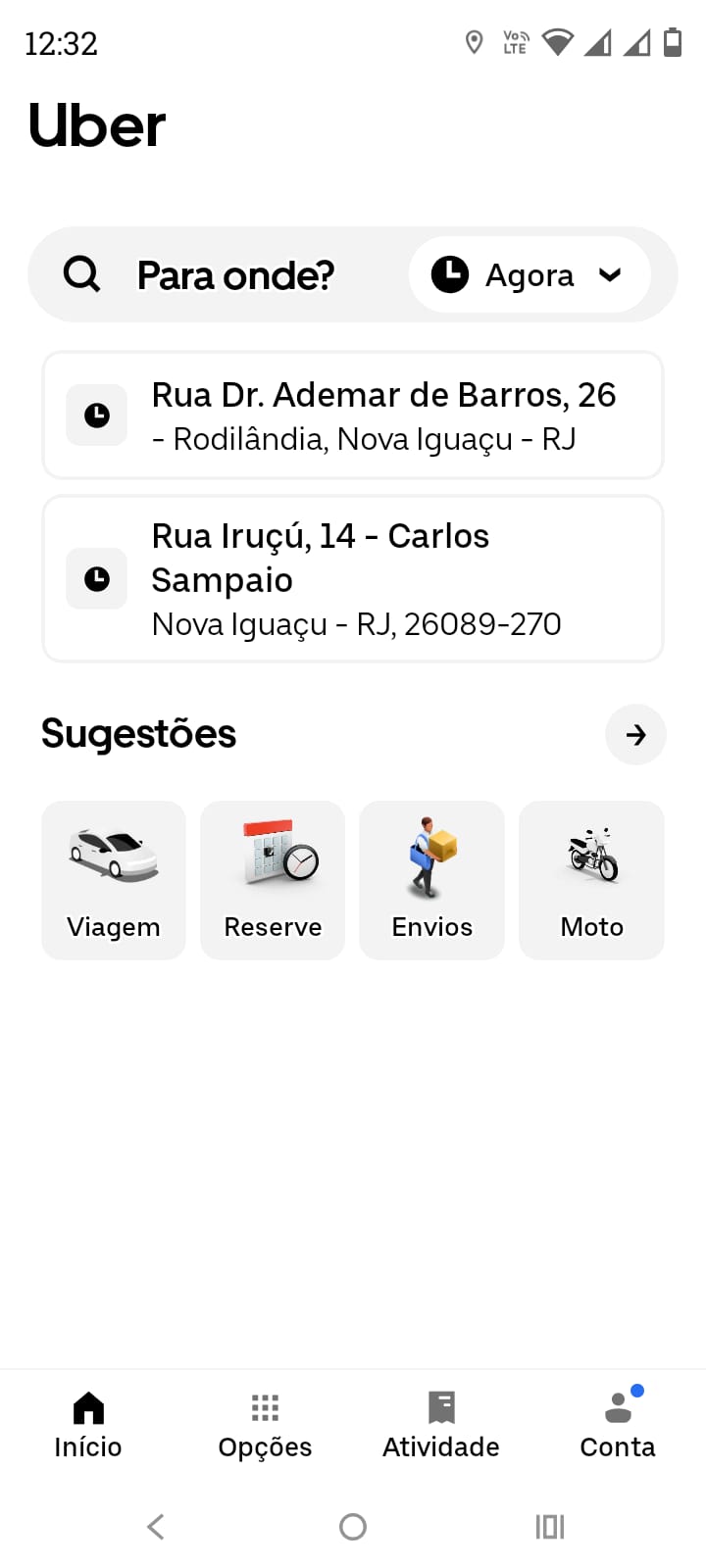Image resolution: width=706 pixels, height=1568 pixels.
Task: Tap clock icon beside Rua Dr. Ademar de Barros
Action: coord(96,416)
